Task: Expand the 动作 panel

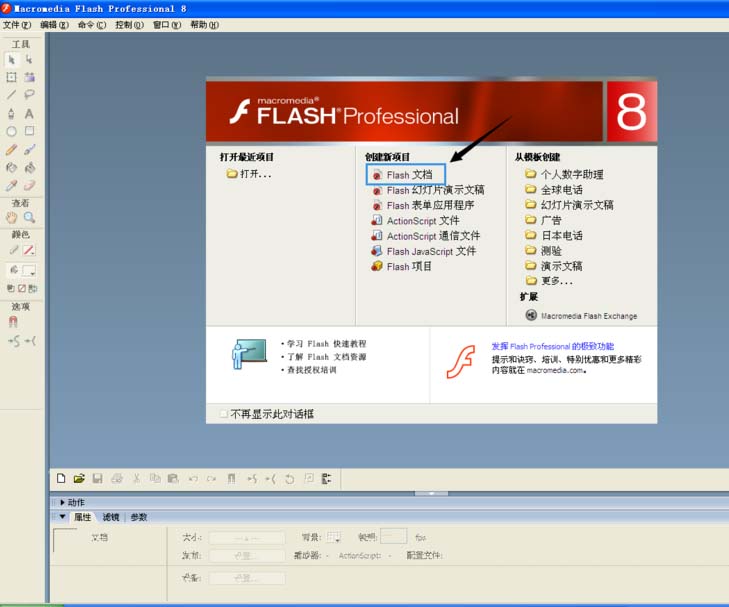Action: (x=62, y=502)
